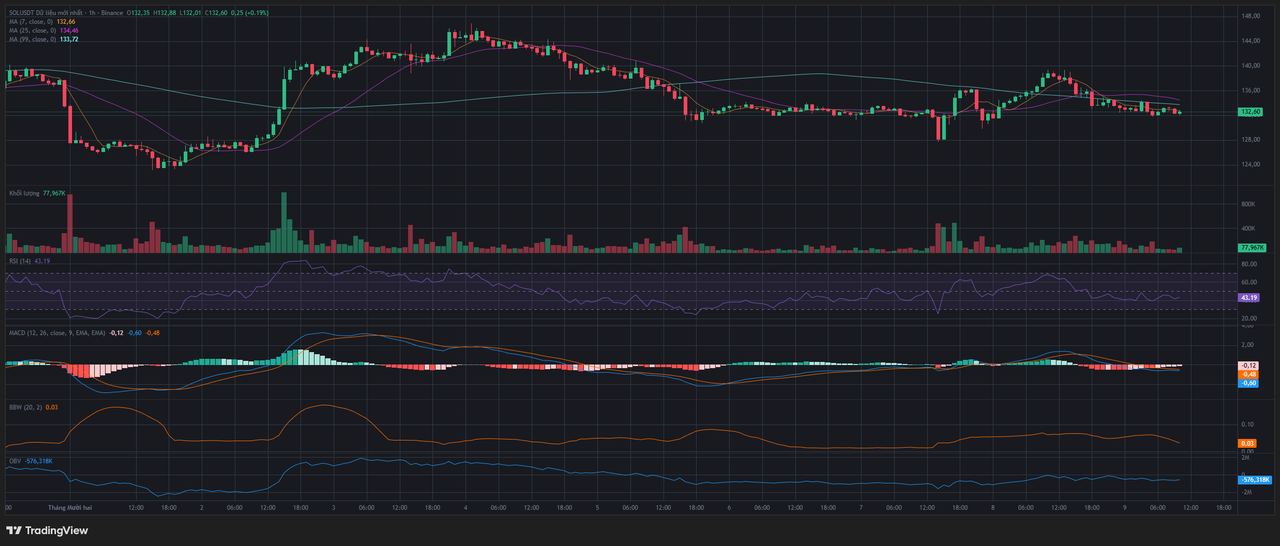
Task: Click the MA 25 value 134,46
Action: pos(69,31)
